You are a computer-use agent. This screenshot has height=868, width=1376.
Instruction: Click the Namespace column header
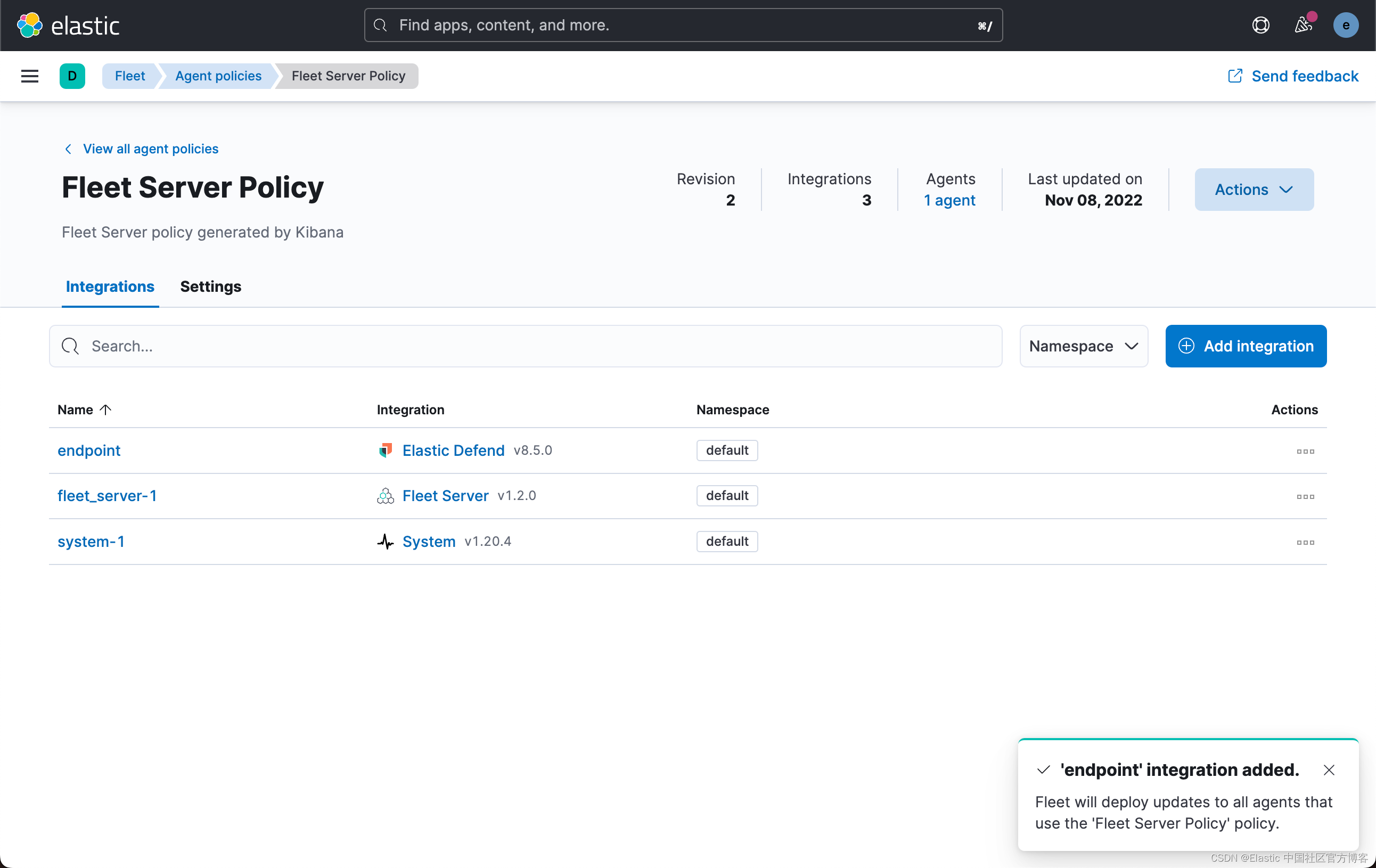733,410
